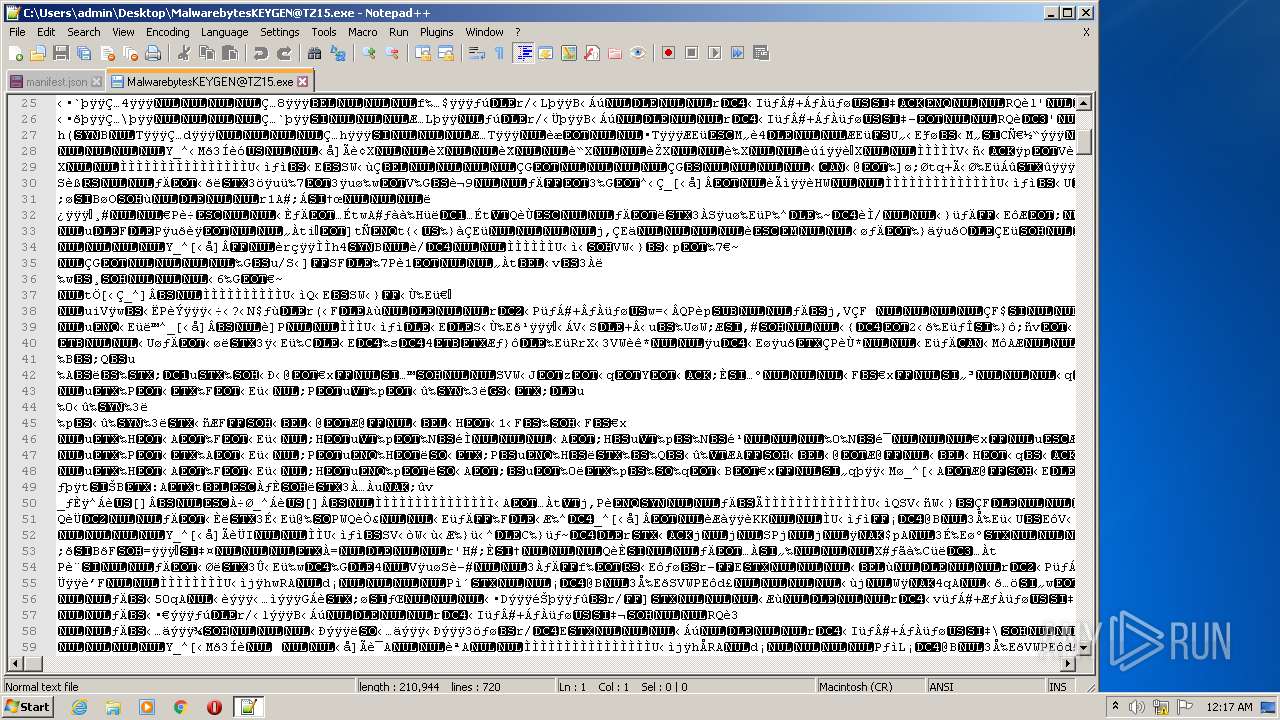Viewport: 1280px width, 720px height.
Task: Click the horizontal scrollbar right arrow
Action: [x=1068, y=663]
